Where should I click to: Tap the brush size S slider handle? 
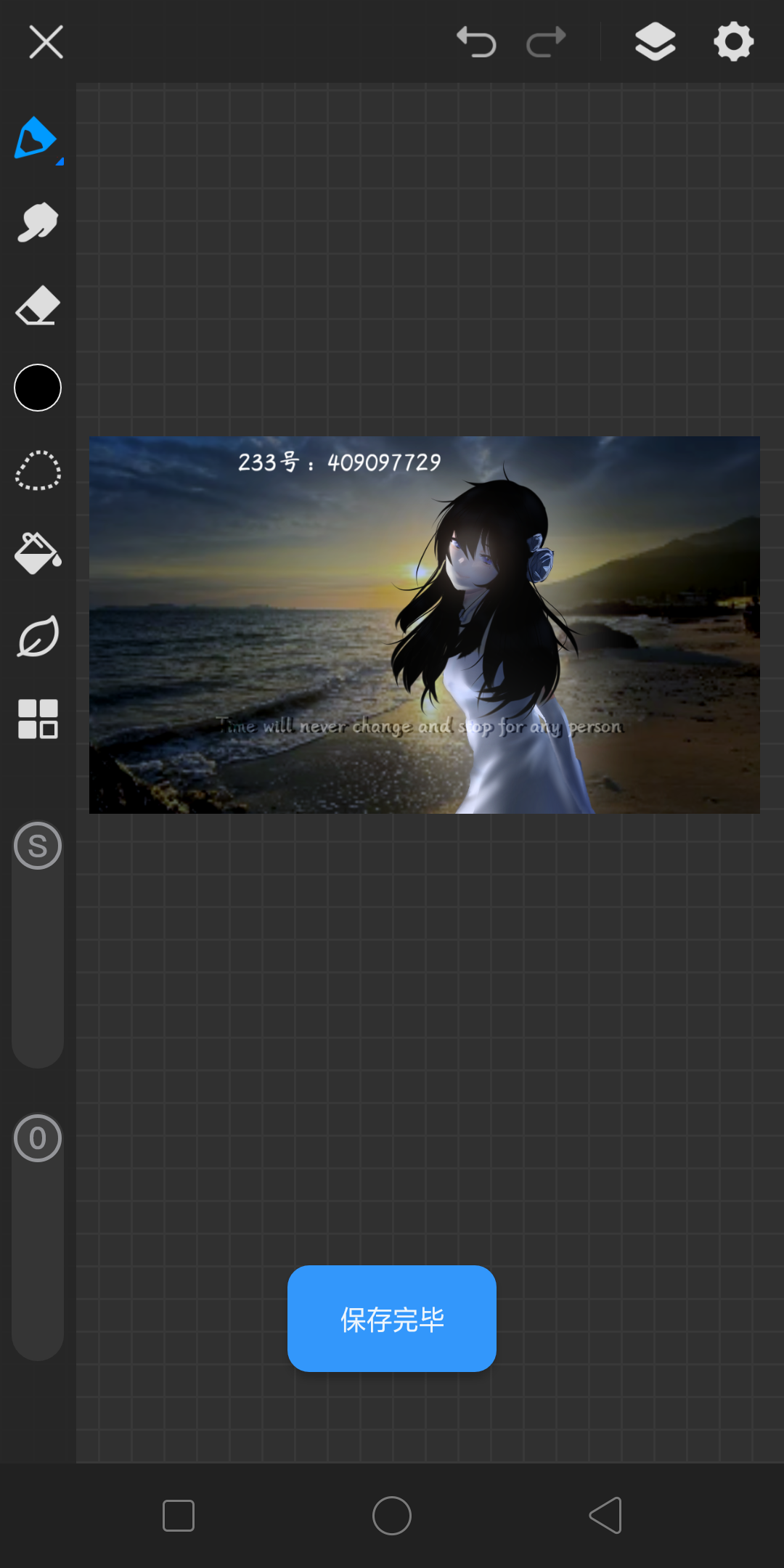(x=38, y=846)
